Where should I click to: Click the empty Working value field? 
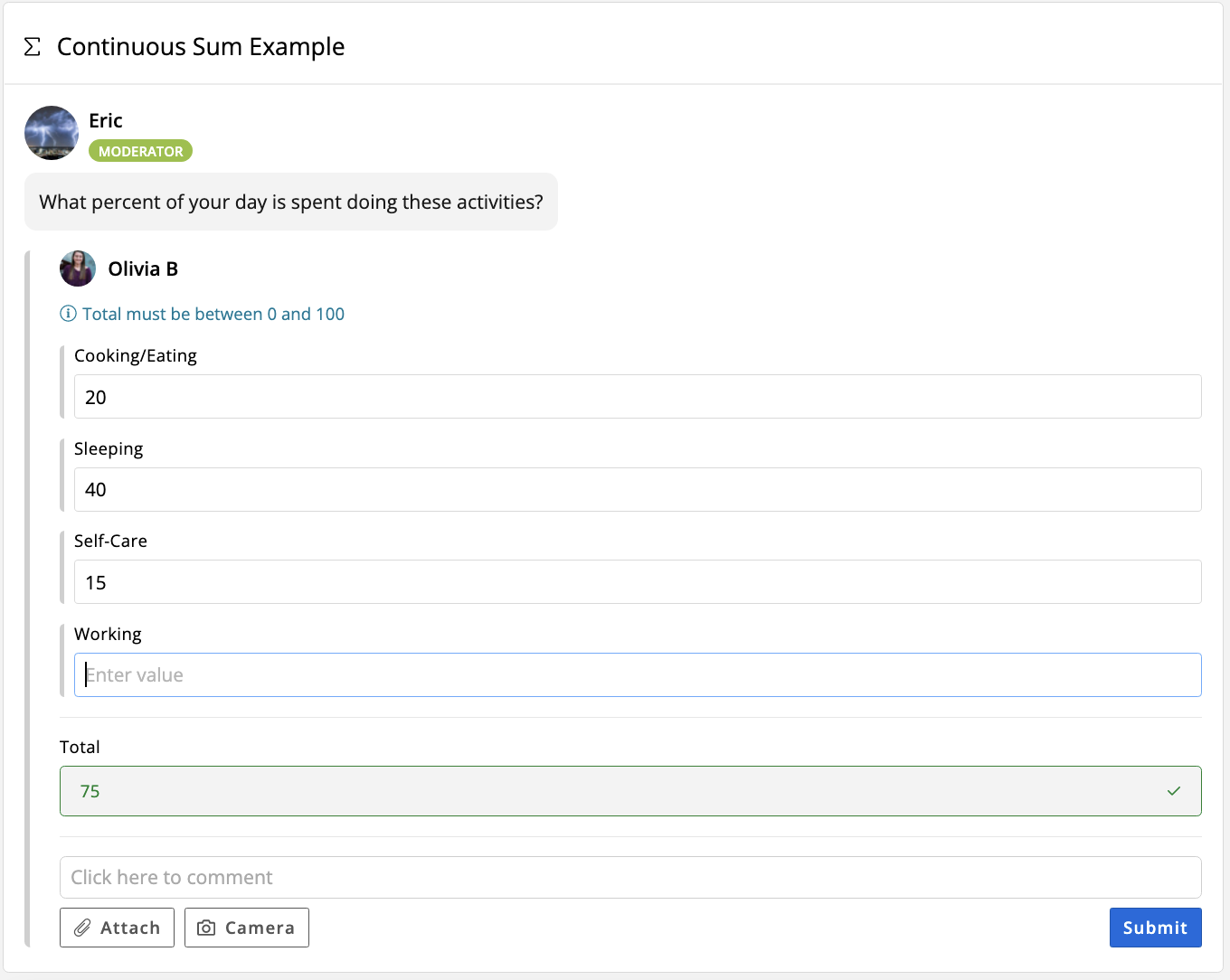coord(637,674)
